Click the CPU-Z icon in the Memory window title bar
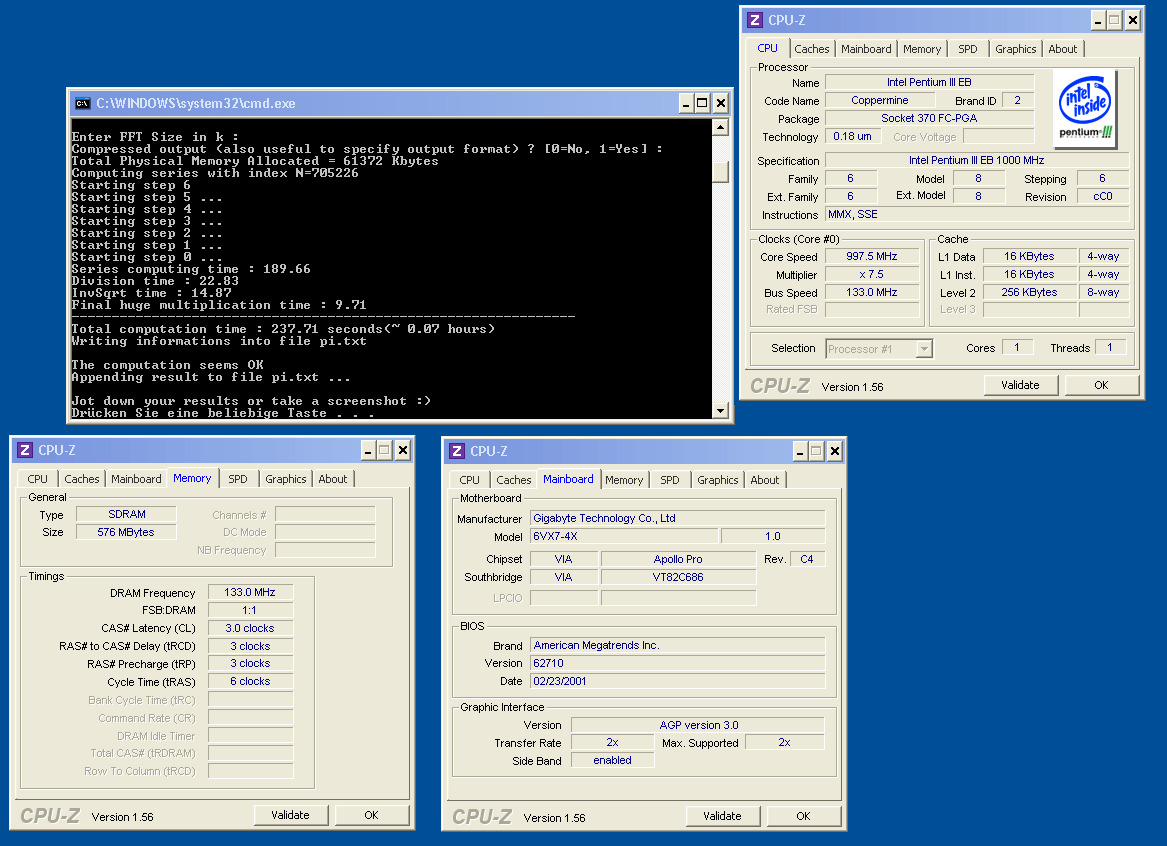The image size is (1167, 846). click(25, 450)
